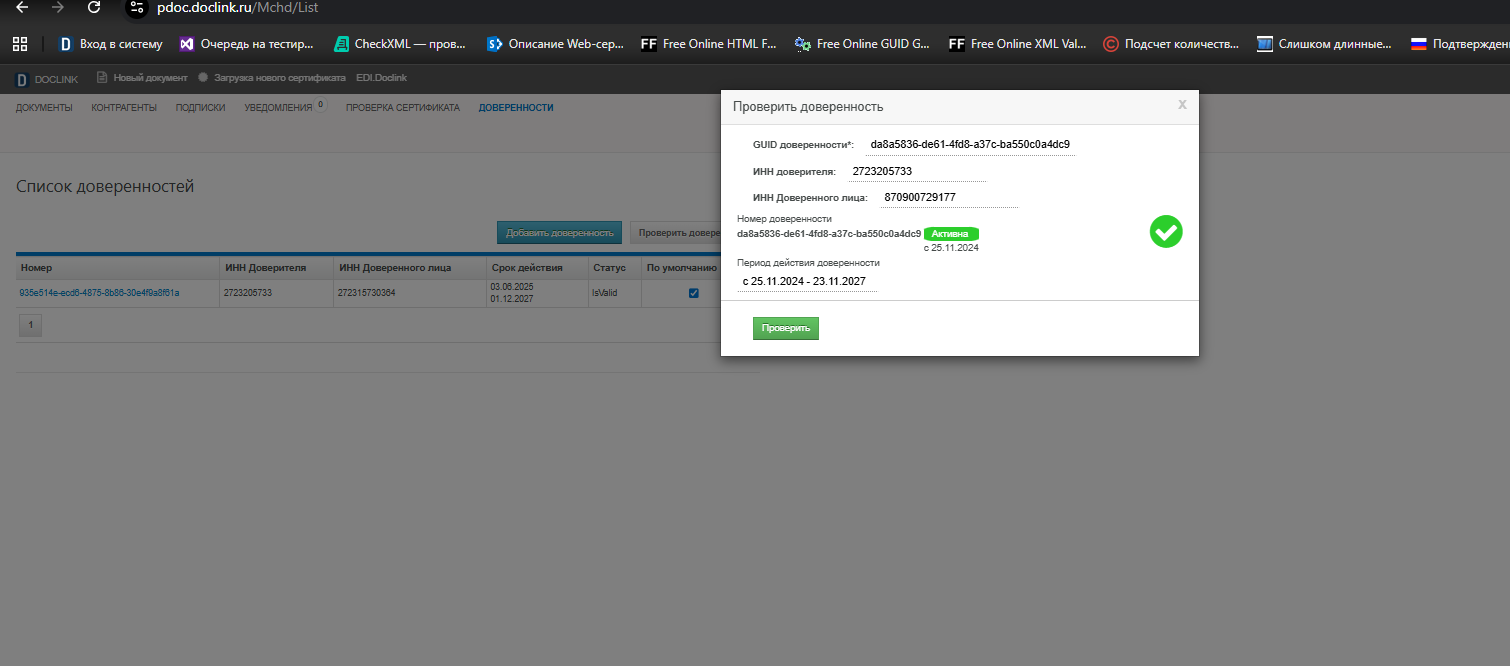This screenshot has width=1510, height=666.
Task: Open the ПРОВЕРКА СЕРТИФИКАТА menu tab
Action: click(x=403, y=108)
